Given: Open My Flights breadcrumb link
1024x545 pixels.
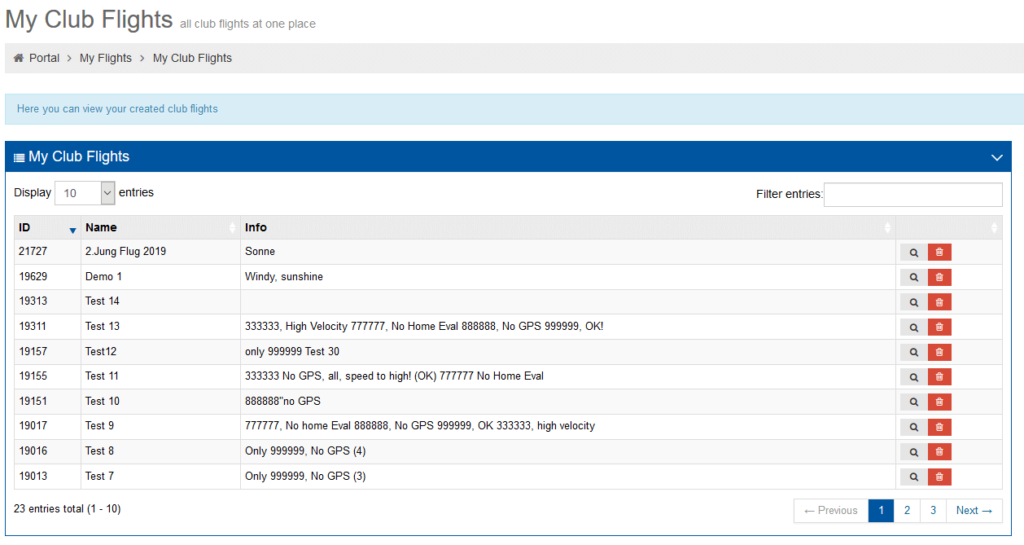Looking at the screenshot, I should pyautogui.click(x=105, y=58).
